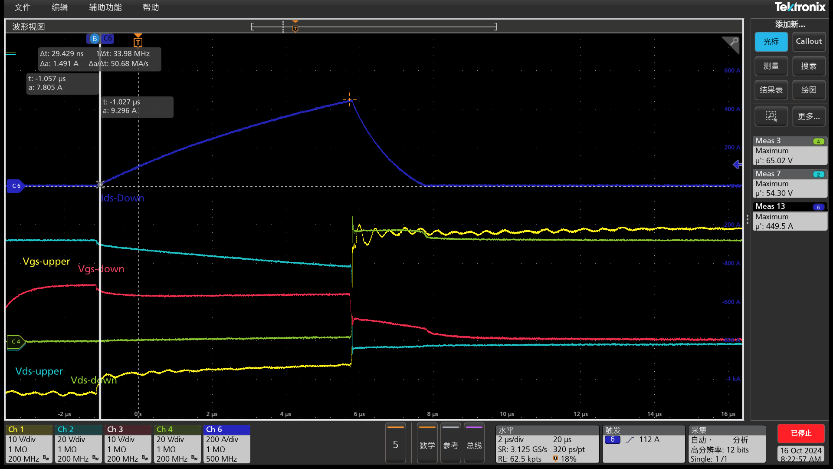
Task: Click trigger source 6 indicator
Action: pyautogui.click(x=612, y=440)
